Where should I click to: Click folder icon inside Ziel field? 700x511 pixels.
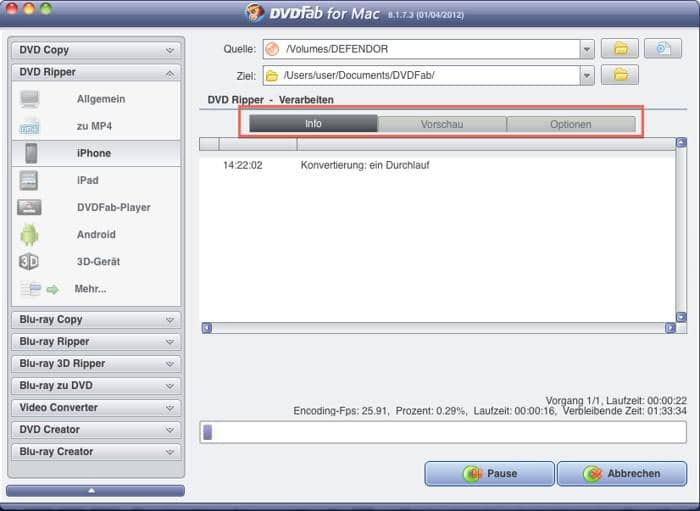coord(271,76)
